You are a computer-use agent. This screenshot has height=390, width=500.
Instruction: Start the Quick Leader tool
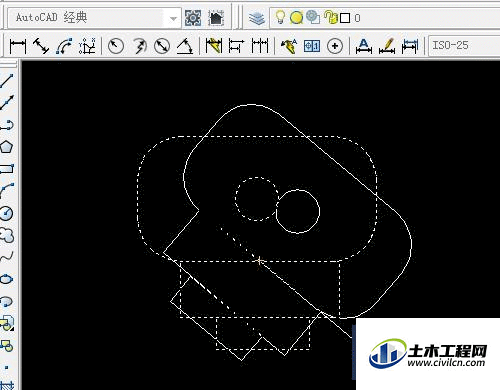pos(289,46)
